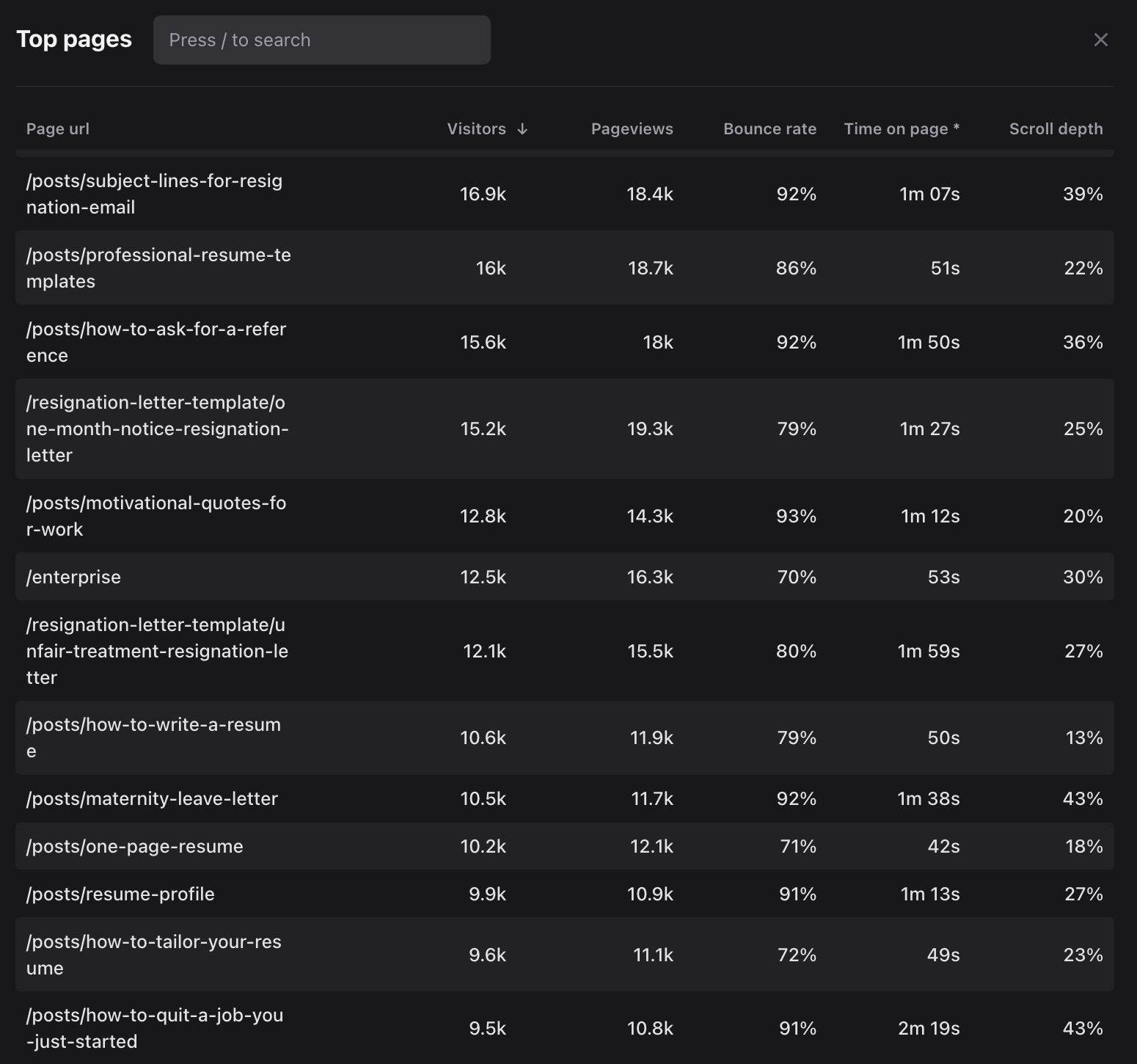Click the Visitors sort arrow icon
The width and height of the screenshot is (1137, 1064).
tap(522, 129)
